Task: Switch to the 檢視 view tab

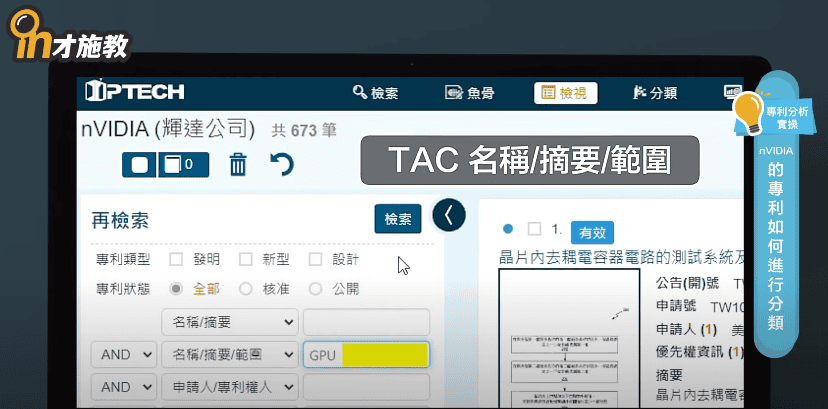Action: [563, 93]
